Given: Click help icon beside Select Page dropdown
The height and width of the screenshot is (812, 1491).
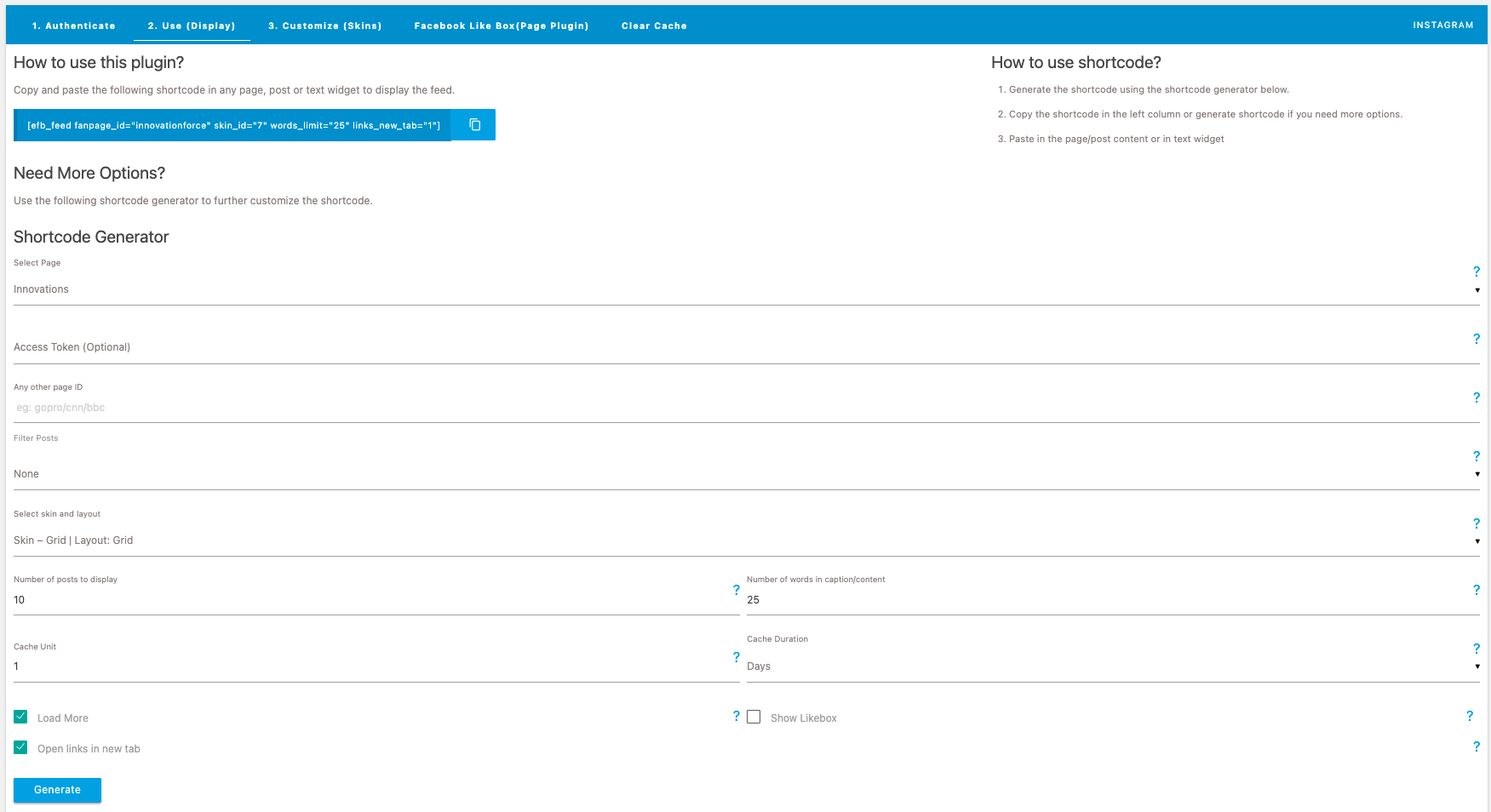Looking at the screenshot, I should pyautogui.click(x=1477, y=272).
